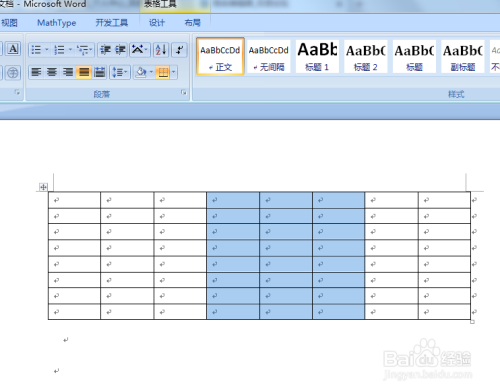
Task: Click the table move handle icon
Action: coord(43,187)
